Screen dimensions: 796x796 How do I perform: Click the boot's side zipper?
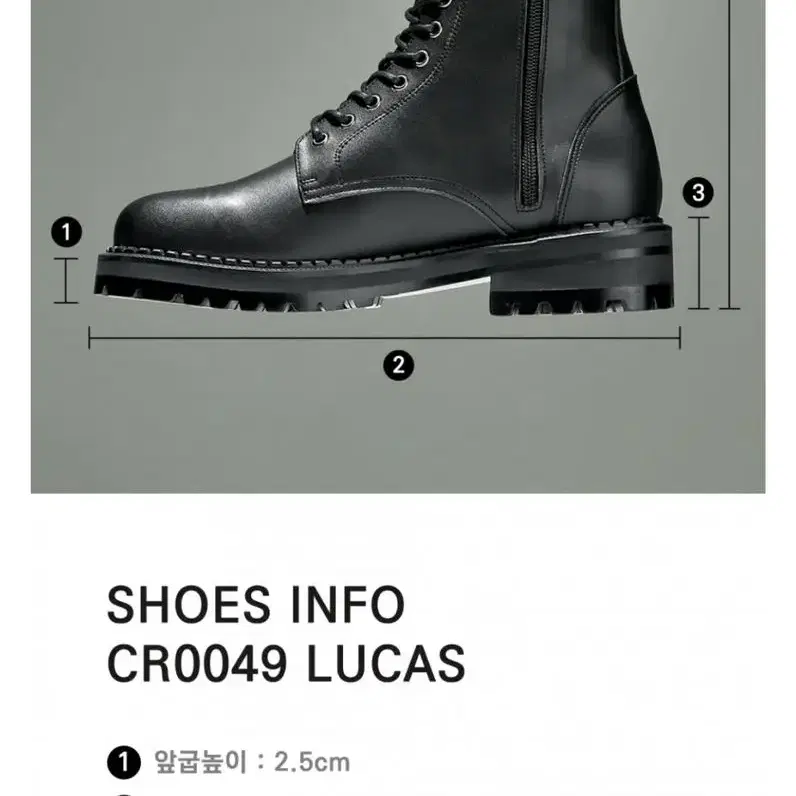(x=530, y=104)
